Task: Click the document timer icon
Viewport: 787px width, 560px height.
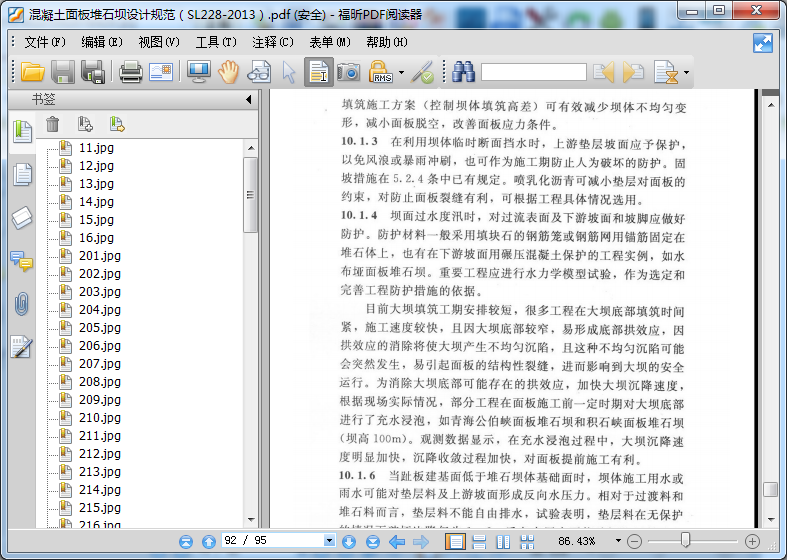Action: pyautogui.click(x=666, y=72)
